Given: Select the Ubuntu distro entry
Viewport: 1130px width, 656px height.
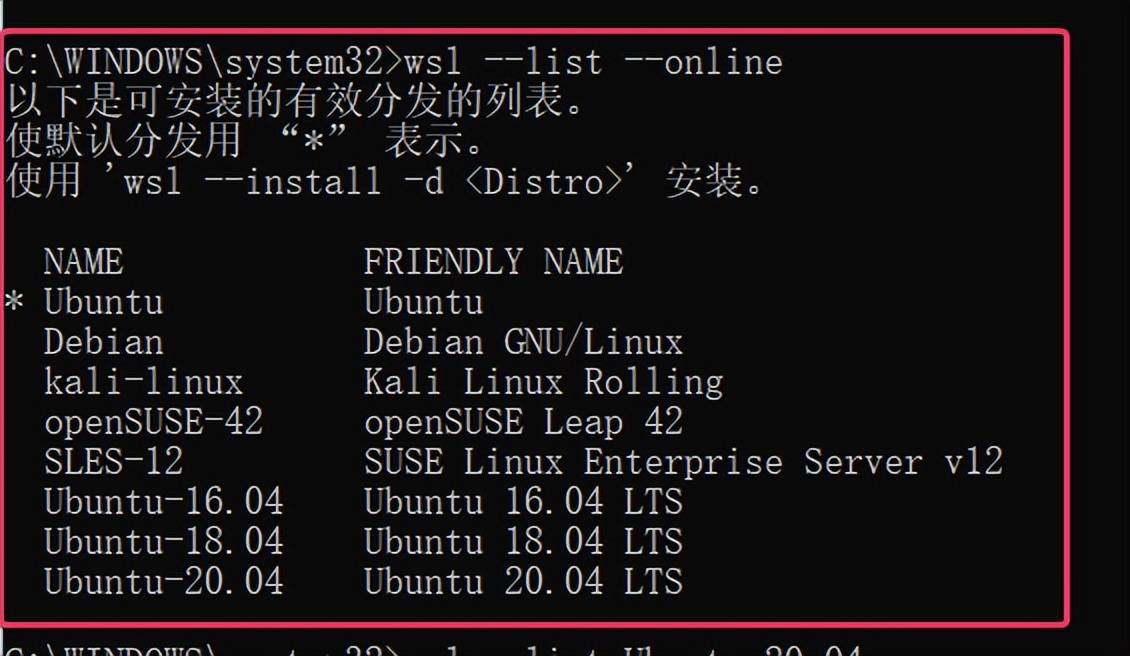Looking at the screenshot, I should tap(105, 301).
